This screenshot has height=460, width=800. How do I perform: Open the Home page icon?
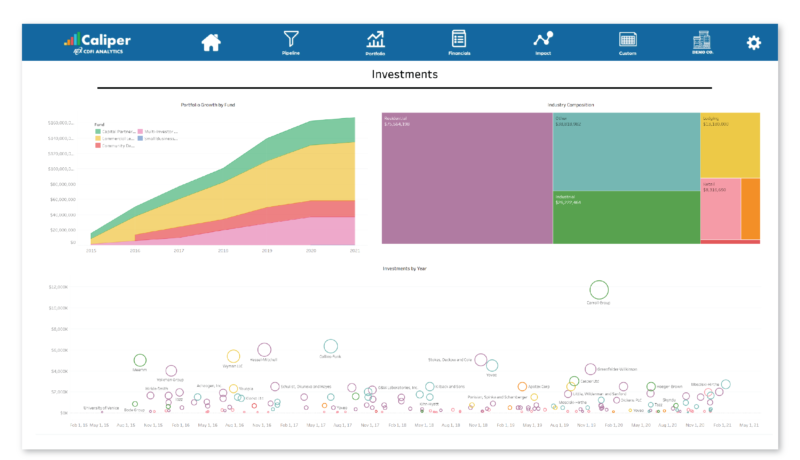click(x=211, y=42)
